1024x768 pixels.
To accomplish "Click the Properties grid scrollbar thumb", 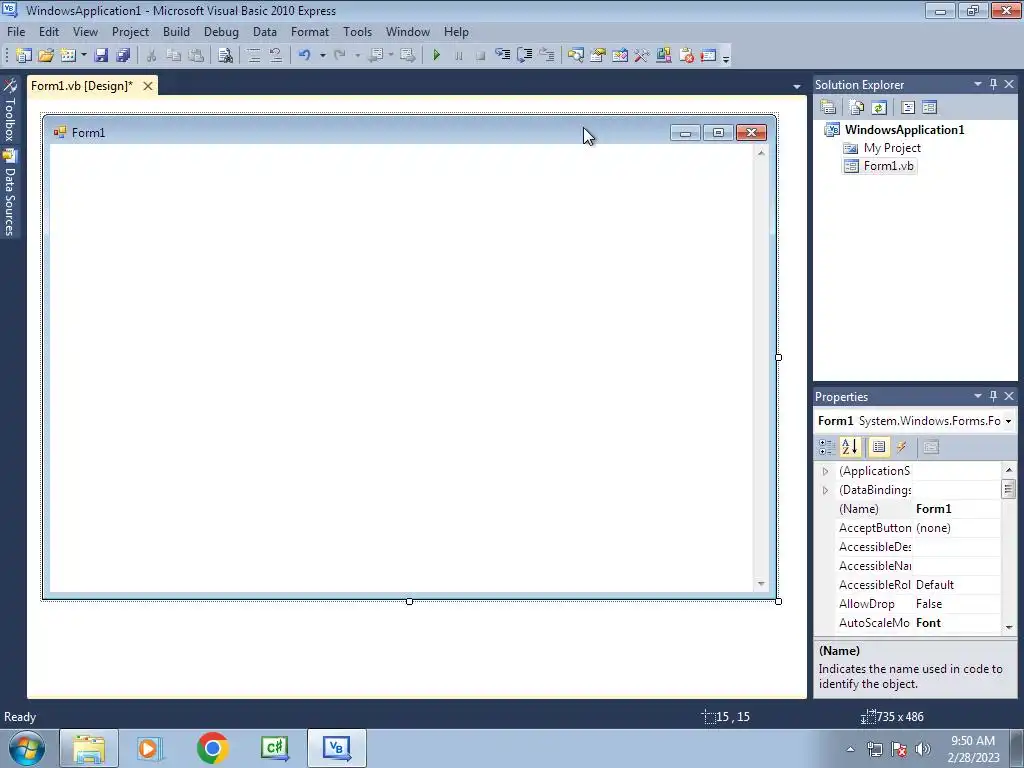I will pos(1008,488).
